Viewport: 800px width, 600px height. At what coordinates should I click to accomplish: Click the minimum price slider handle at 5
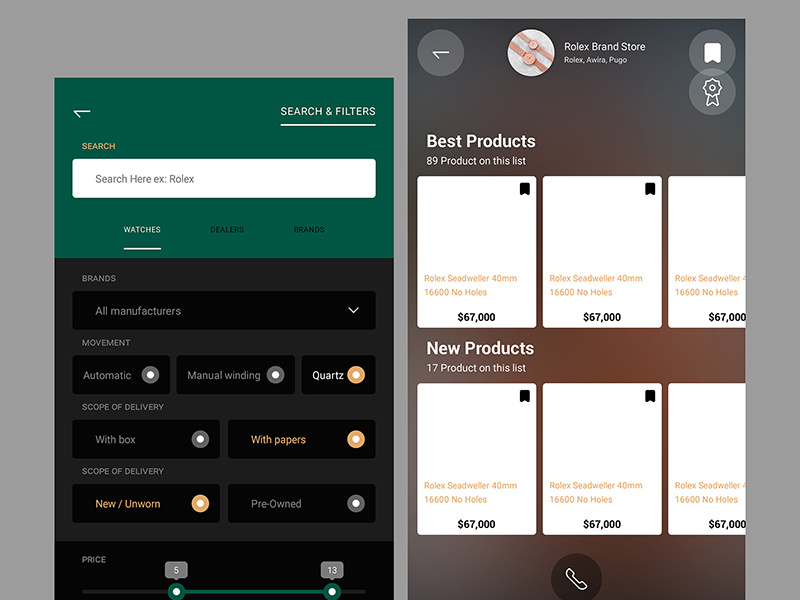tap(176, 591)
